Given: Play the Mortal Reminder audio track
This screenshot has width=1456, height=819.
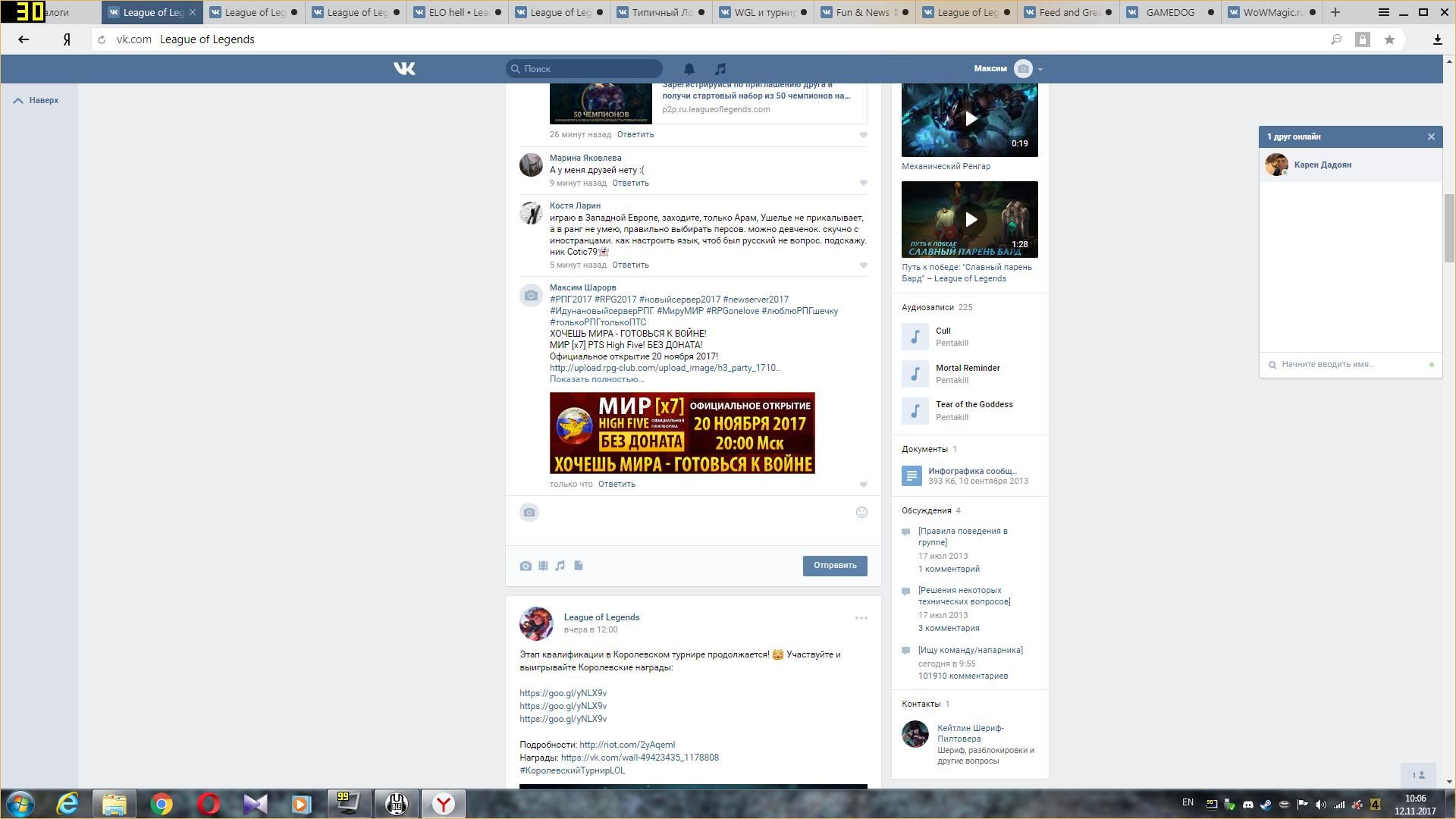Looking at the screenshot, I should [915, 374].
